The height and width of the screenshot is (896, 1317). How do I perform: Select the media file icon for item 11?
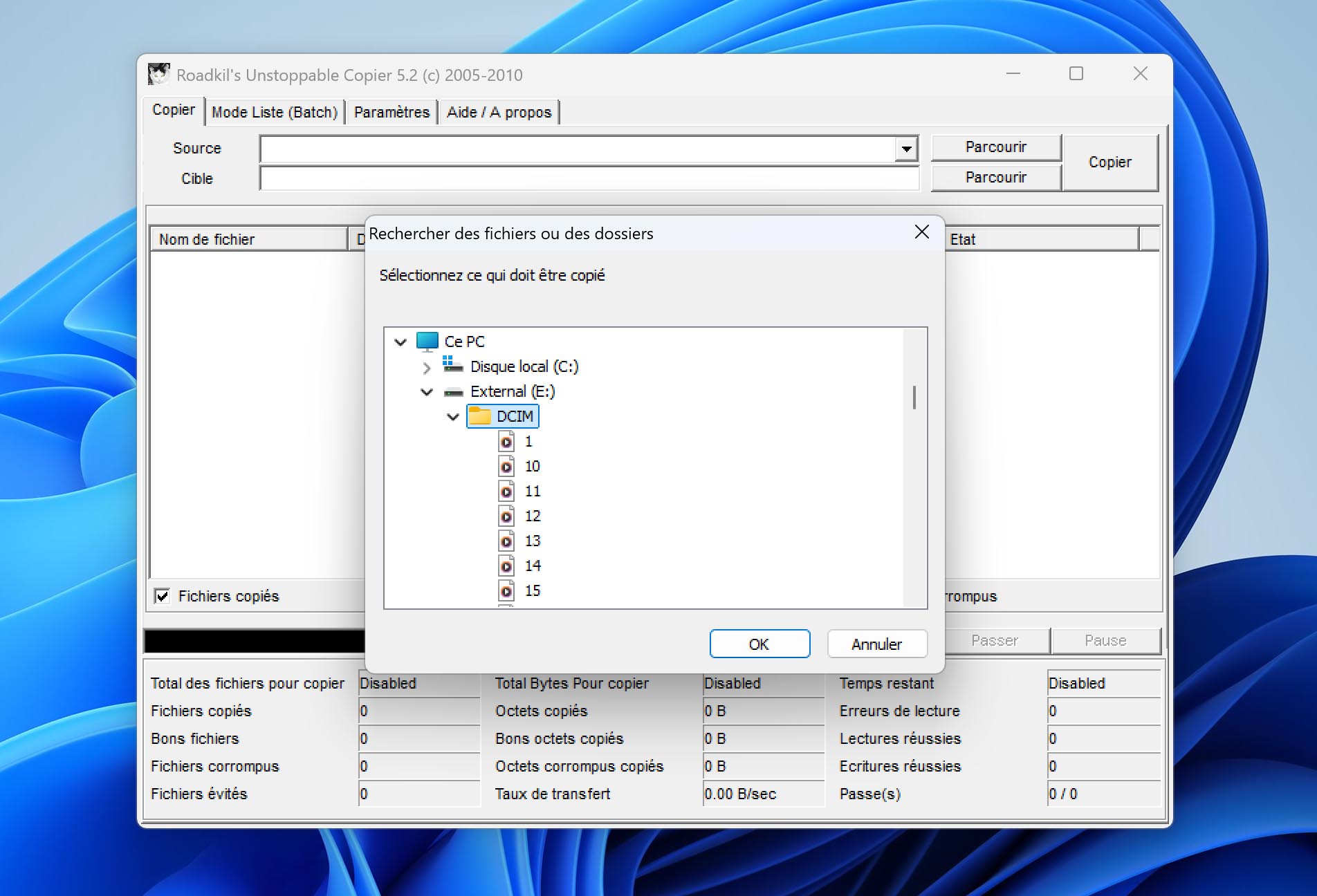tap(506, 491)
